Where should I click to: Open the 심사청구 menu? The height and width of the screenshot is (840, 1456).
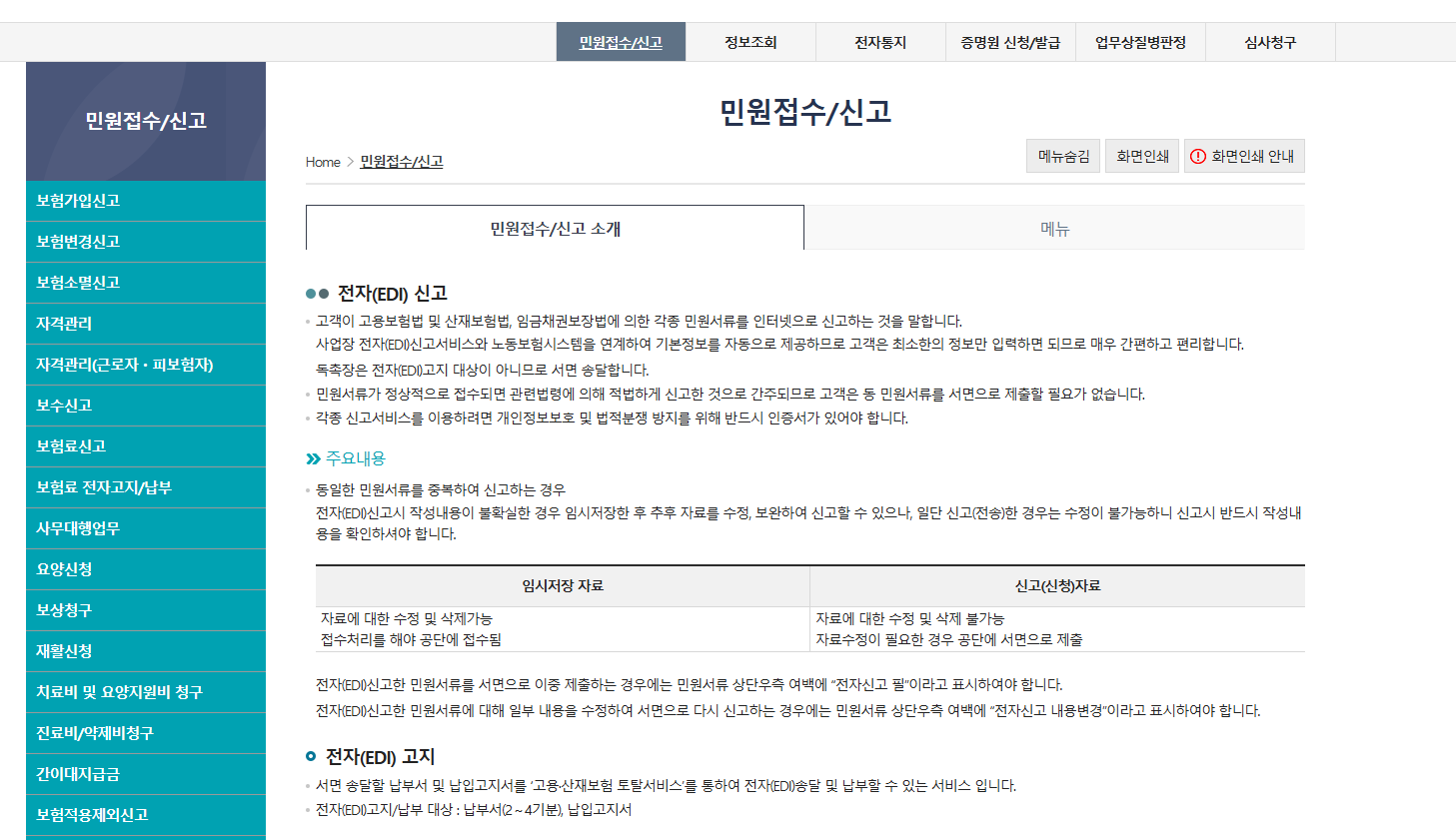point(1270,41)
